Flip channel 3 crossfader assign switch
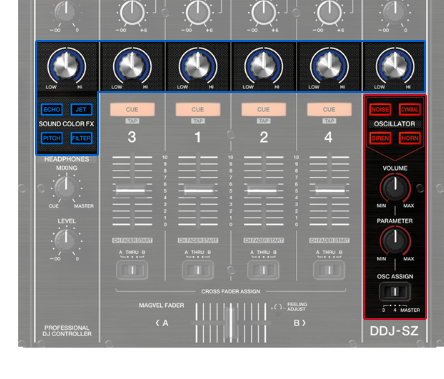Viewport: 444px width, 379px height. (132, 270)
